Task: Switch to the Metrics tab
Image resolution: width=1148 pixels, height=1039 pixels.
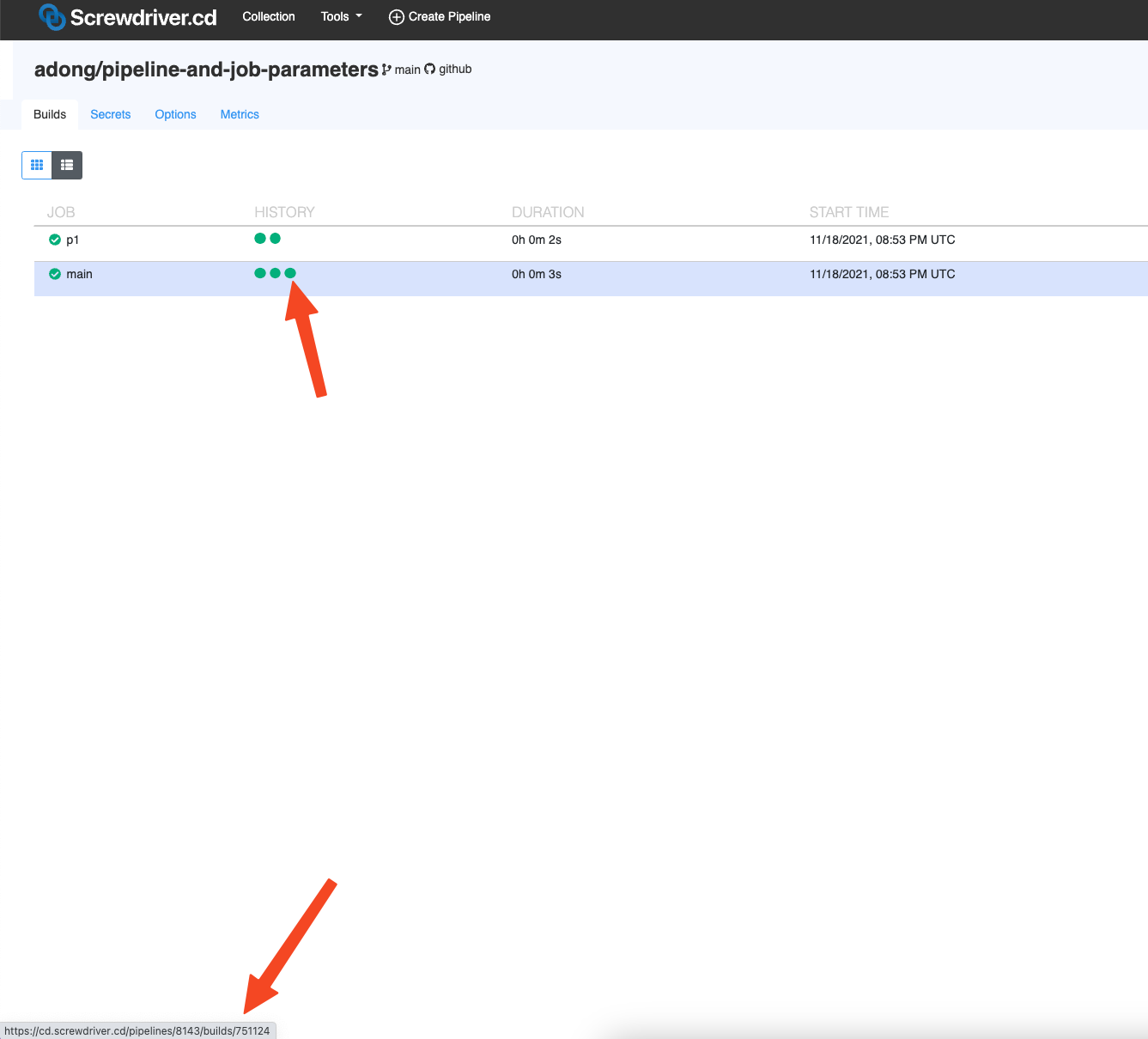Action: 239,114
